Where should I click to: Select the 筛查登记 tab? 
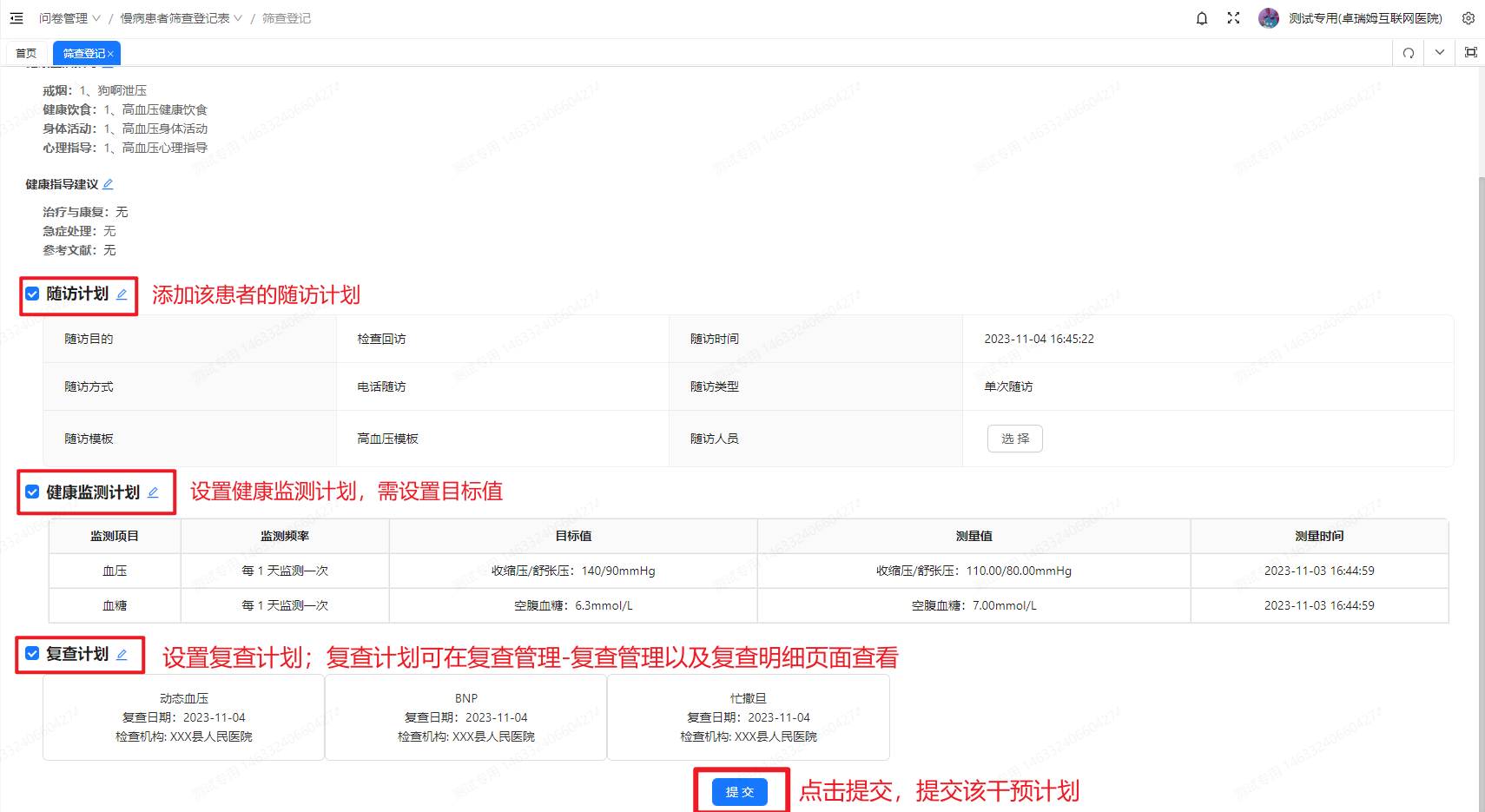(81, 52)
